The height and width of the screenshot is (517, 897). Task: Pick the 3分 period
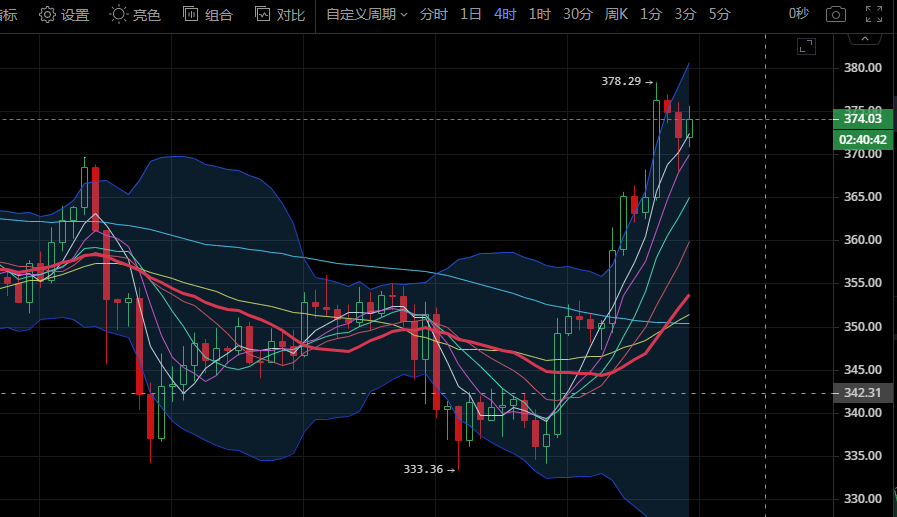point(685,15)
